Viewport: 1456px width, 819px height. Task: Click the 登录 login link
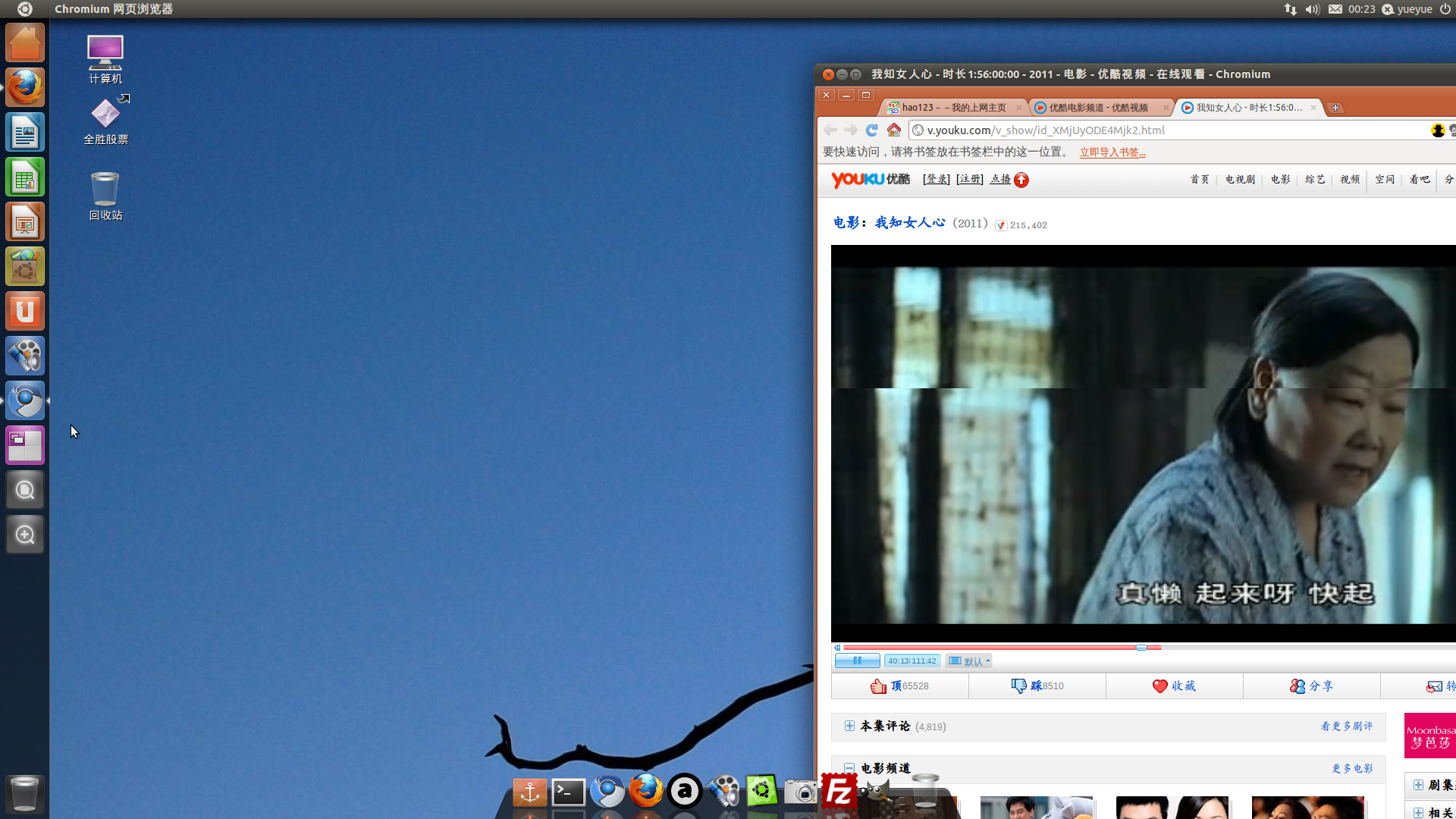[x=937, y=180]
